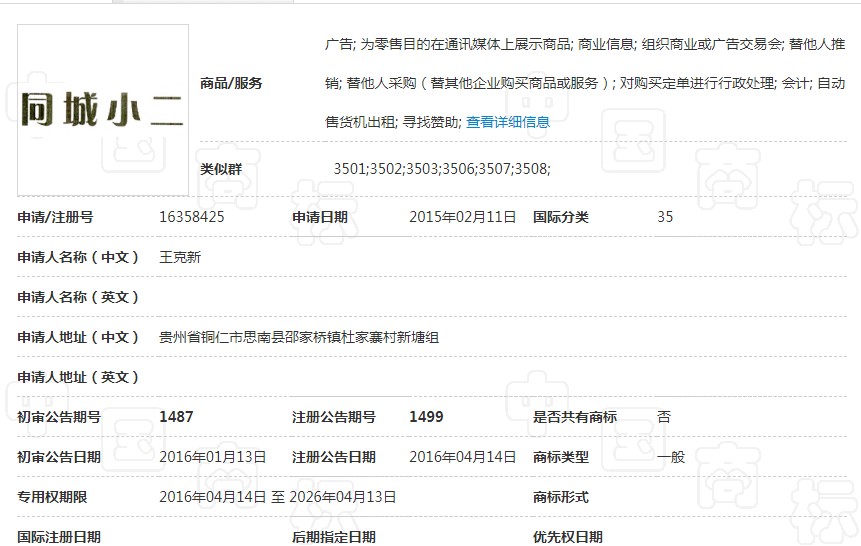Click the registration announcement date 2016年04月14日
Viewport: 861px width, 546px height.
point(463,457)
